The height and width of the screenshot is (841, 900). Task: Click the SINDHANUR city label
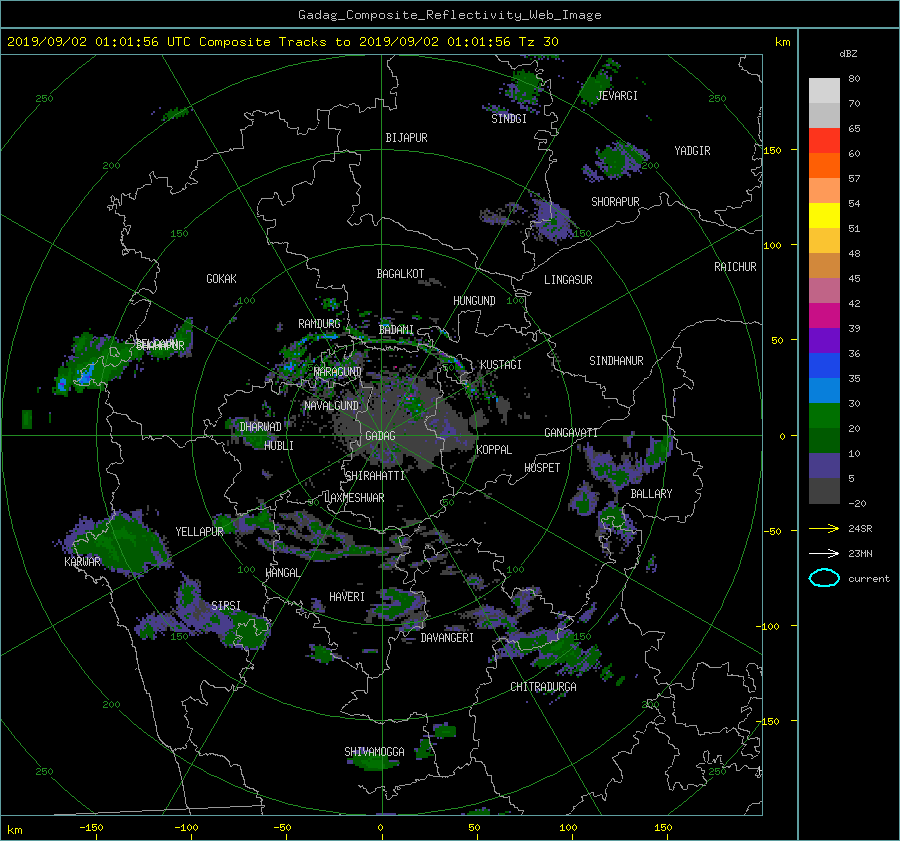click(616, 361)
